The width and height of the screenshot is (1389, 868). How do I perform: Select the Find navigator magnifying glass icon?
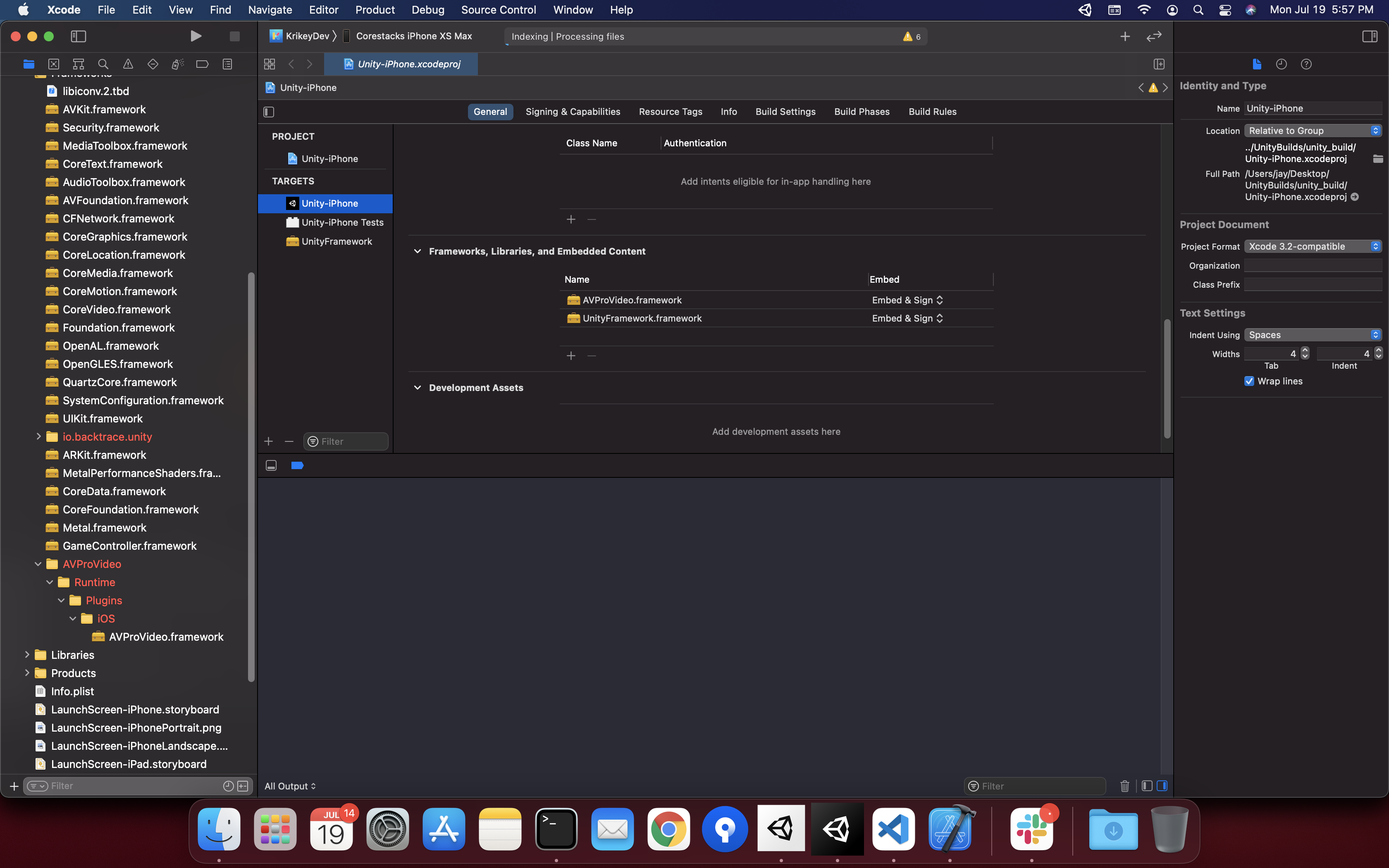[x=103, y=64]
